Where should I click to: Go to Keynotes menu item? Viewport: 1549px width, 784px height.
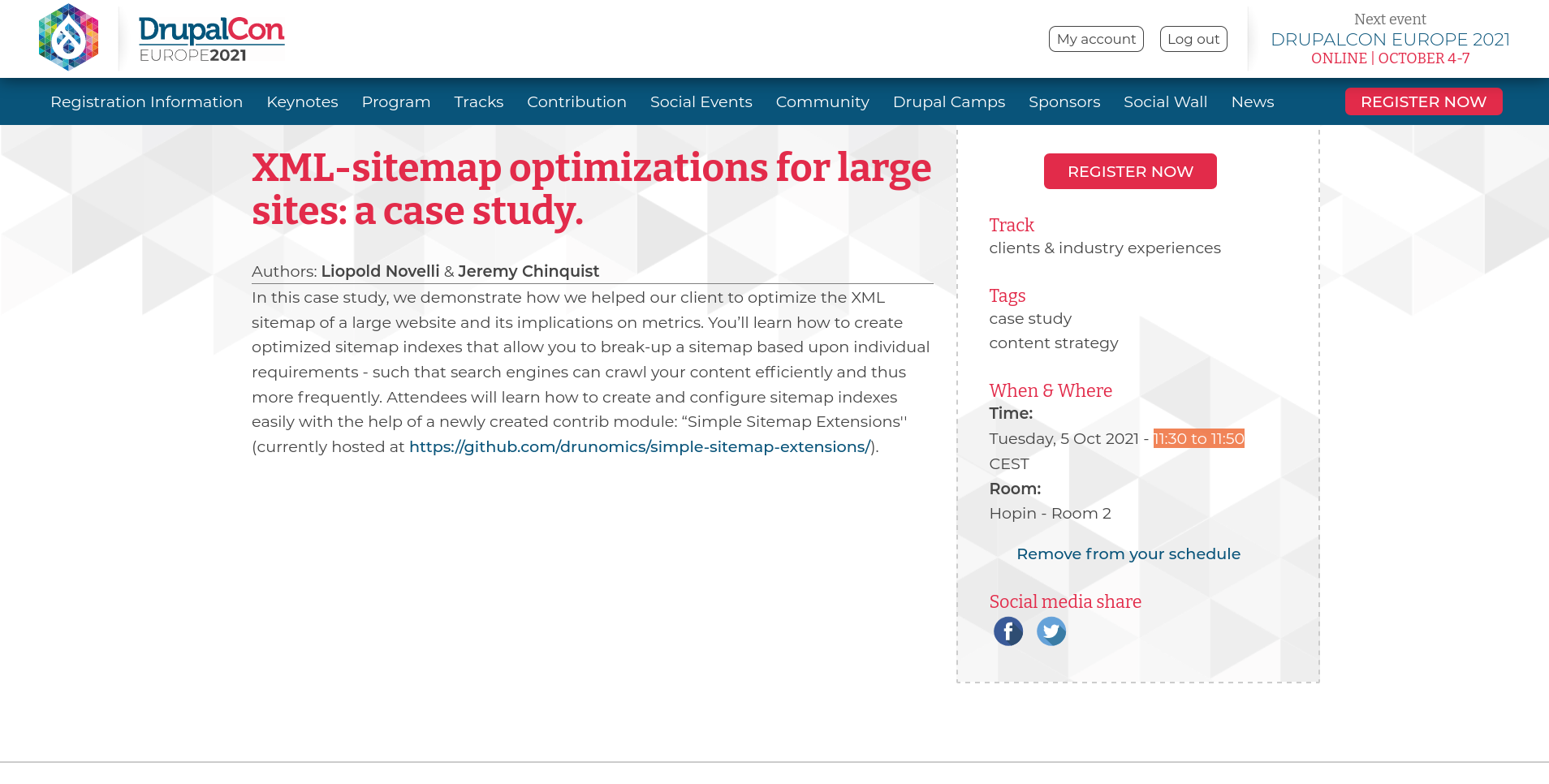302,102
